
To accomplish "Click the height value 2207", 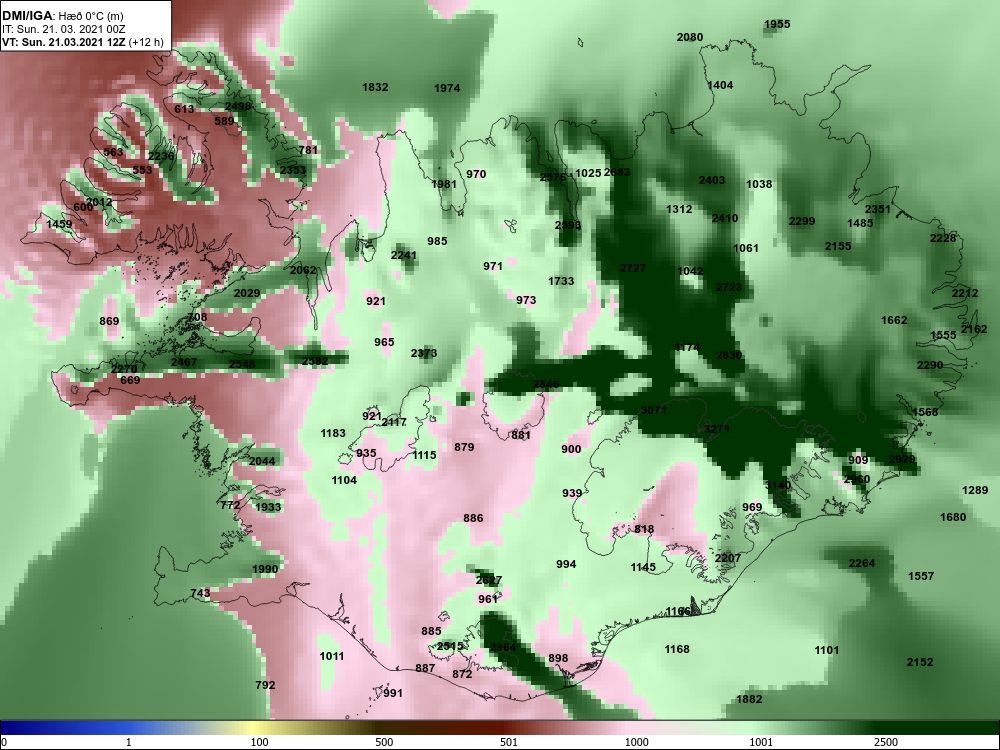I will [x=728, y=557].
